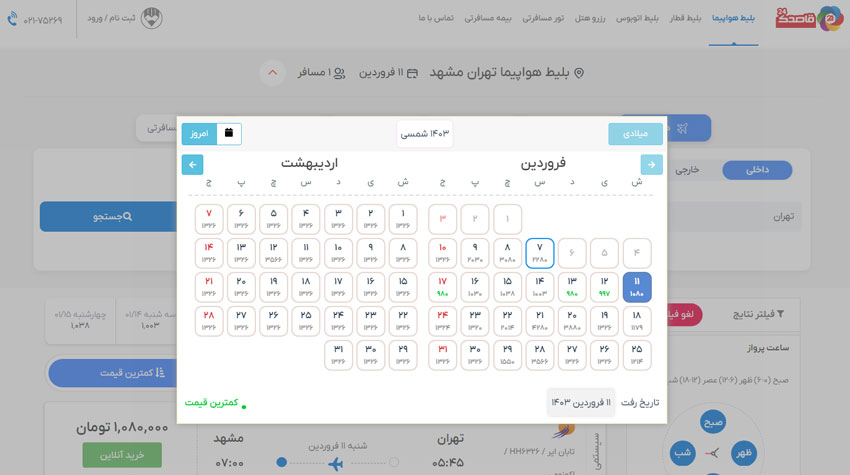This screenshot has width=850, height=475.
Task: Click the خرید آنلاین buy button
Action: click(122, 455)
